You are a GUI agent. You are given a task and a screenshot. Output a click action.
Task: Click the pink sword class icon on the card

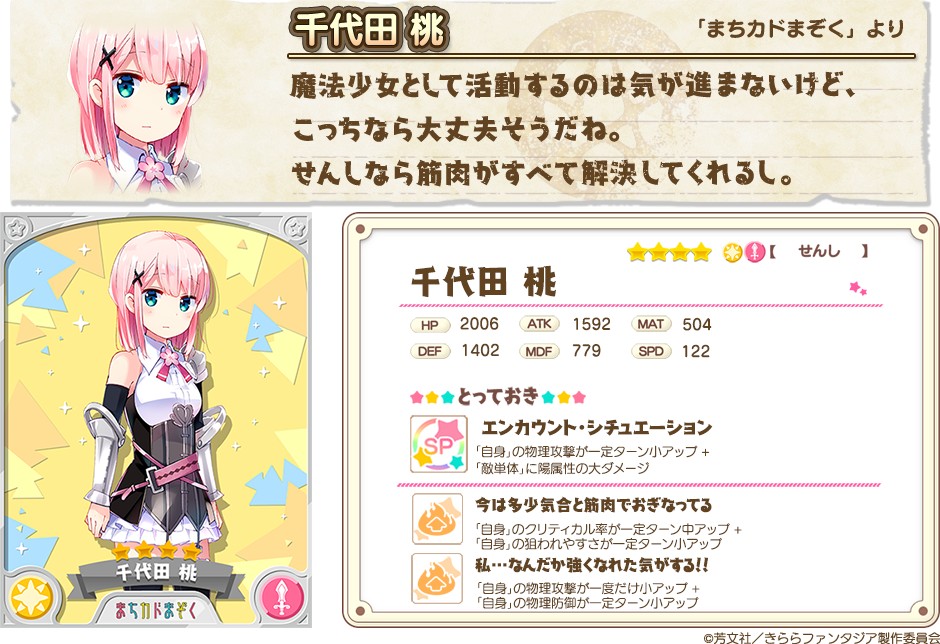[281, 597]
